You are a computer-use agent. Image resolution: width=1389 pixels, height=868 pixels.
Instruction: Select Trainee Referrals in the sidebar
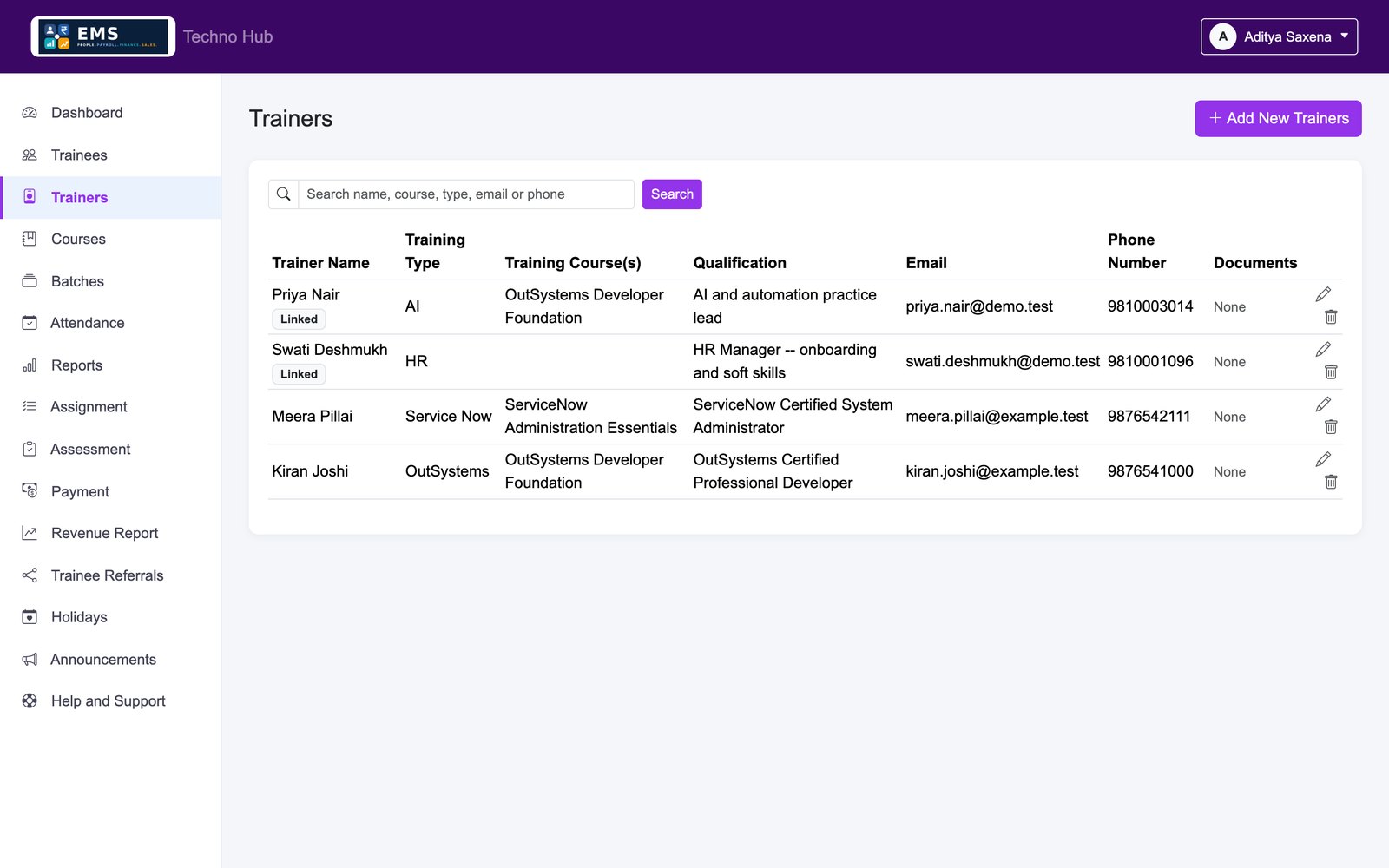110,575
